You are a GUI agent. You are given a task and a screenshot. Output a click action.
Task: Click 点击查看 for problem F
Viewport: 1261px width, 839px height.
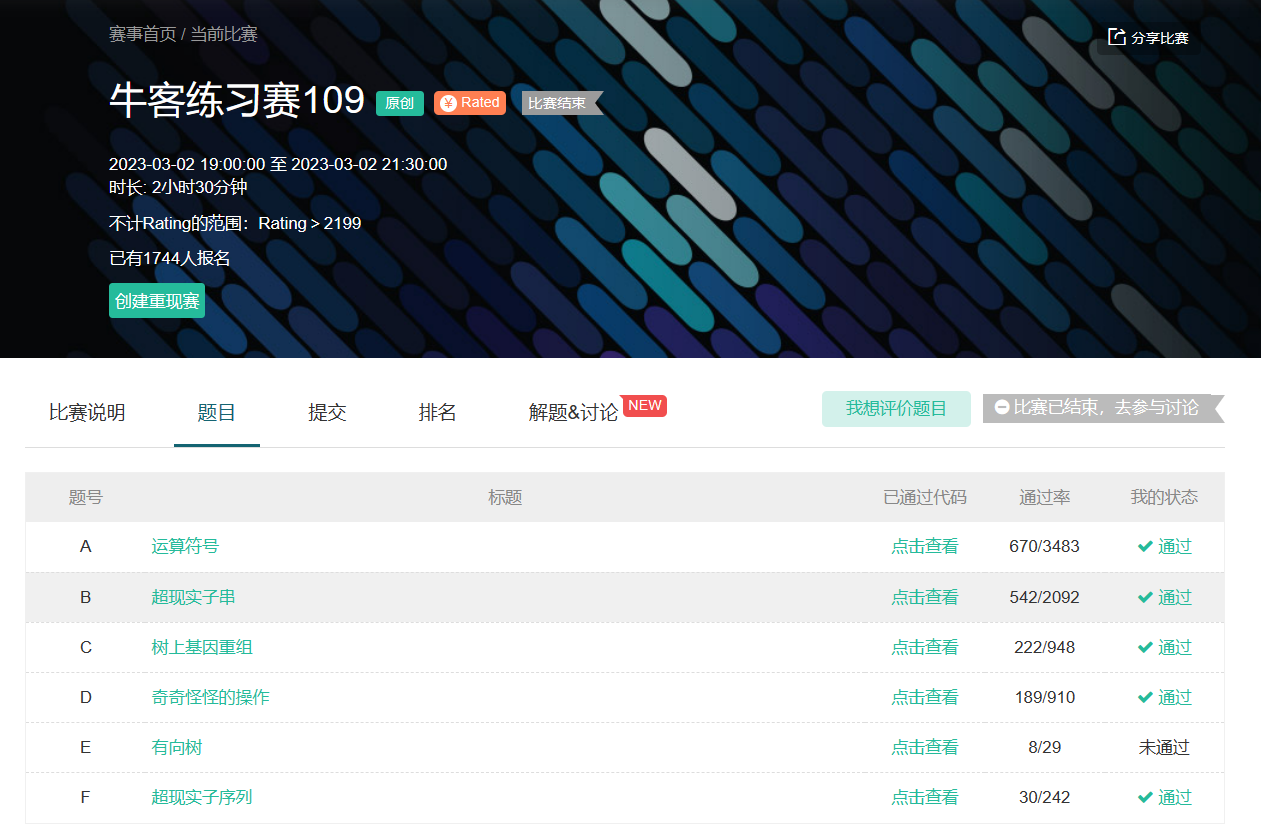[925, 797]
